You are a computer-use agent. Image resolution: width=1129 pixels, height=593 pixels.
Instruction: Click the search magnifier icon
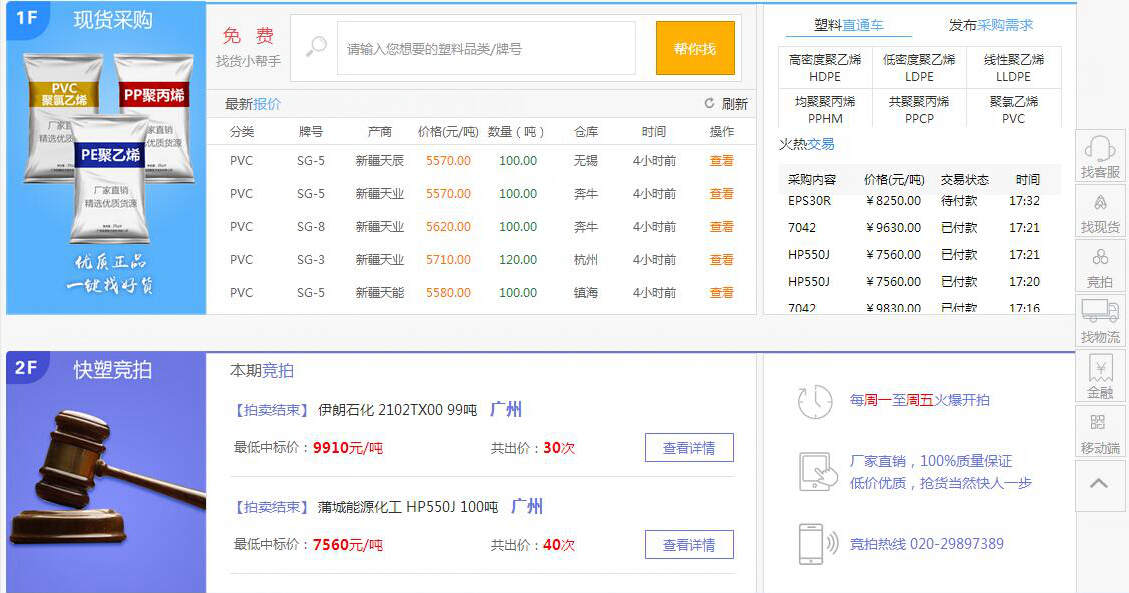click(316, 47)
